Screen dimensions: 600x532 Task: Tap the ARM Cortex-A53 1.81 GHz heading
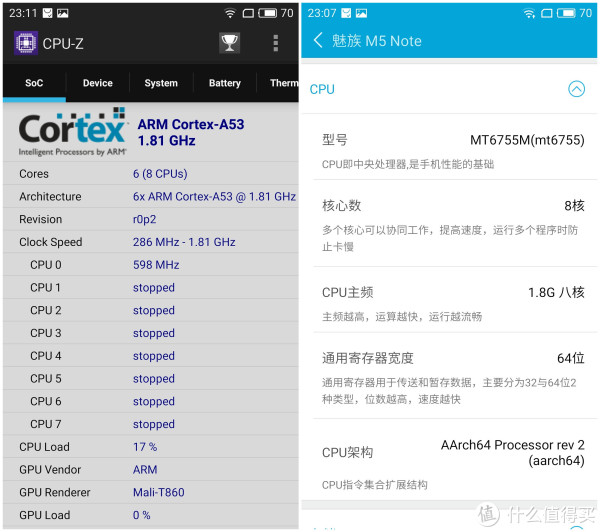coord(191,132)
